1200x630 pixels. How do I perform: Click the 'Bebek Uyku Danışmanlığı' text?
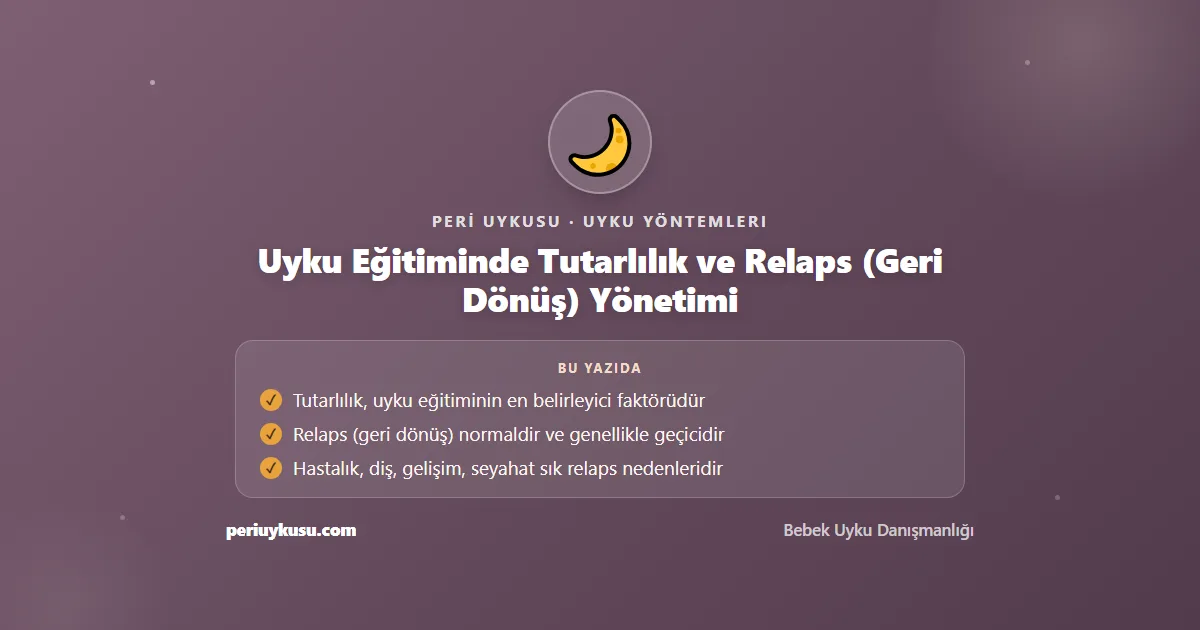pyautogui.click(x=878, y=531)
